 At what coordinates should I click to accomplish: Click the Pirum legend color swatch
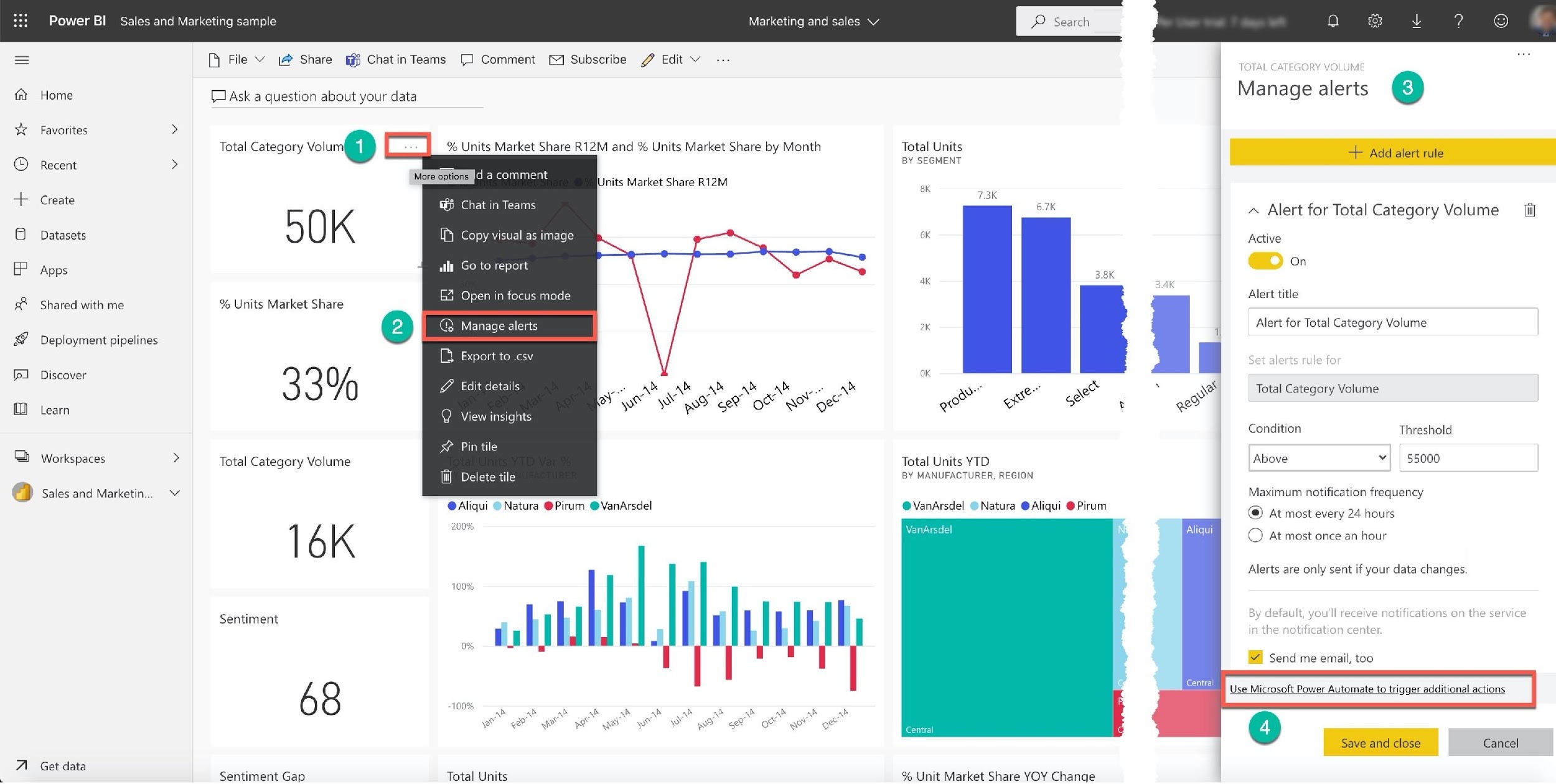pos(548,506)
